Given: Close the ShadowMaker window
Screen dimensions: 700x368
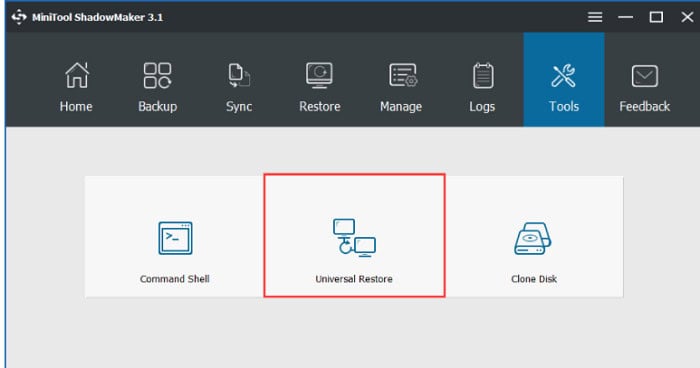Looking at the screenshot, I should (x=687, y=17).
